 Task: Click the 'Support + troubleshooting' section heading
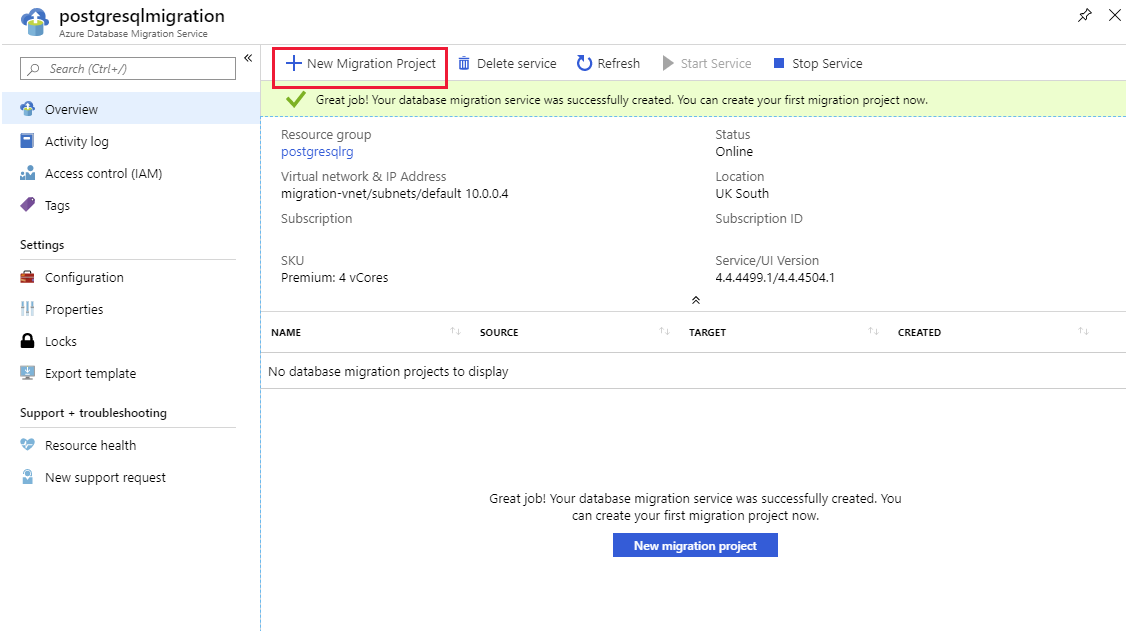click(94, 413)
